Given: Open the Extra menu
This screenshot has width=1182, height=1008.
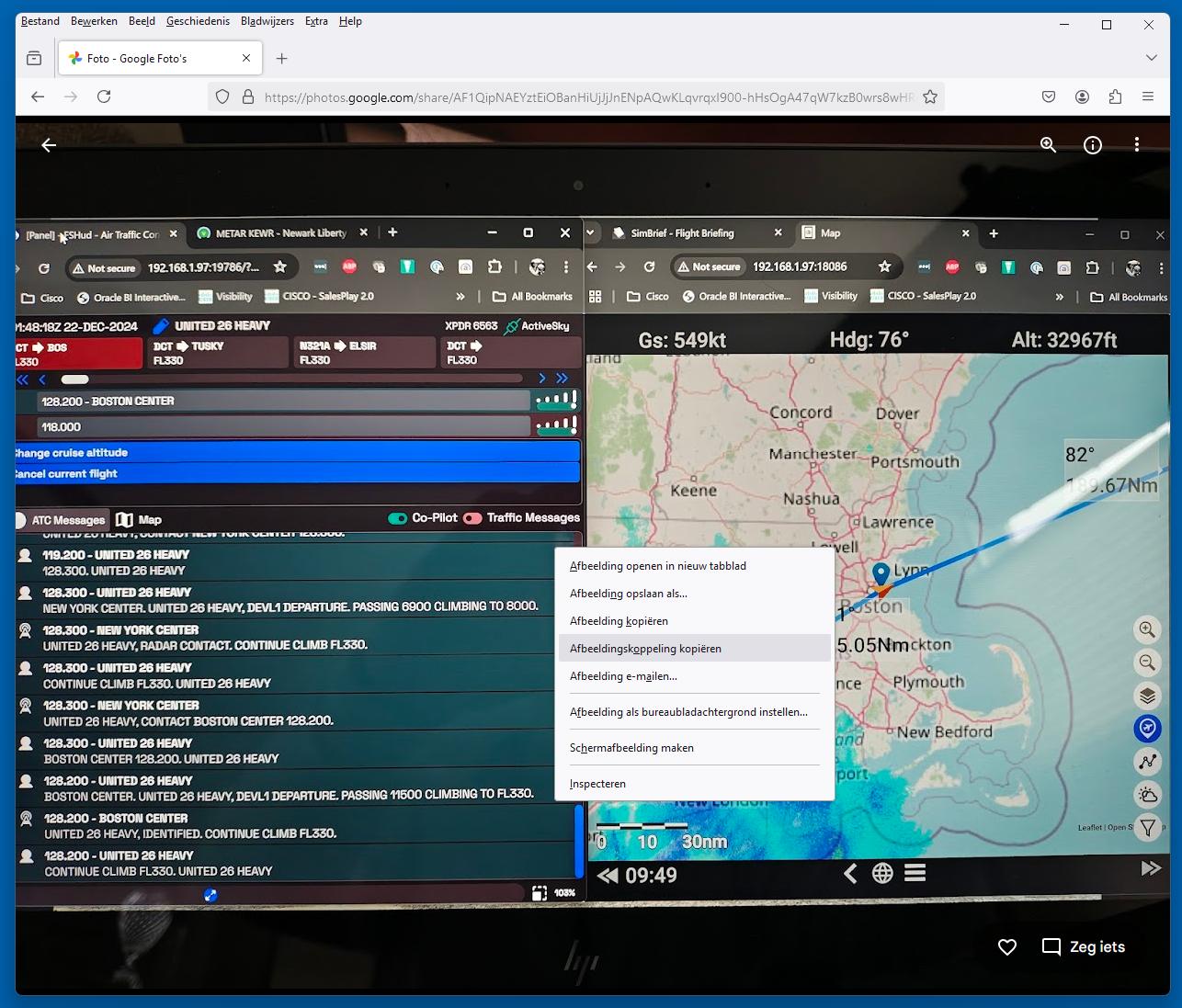Looking at the screenshot, I should click(x=316, y=21).
